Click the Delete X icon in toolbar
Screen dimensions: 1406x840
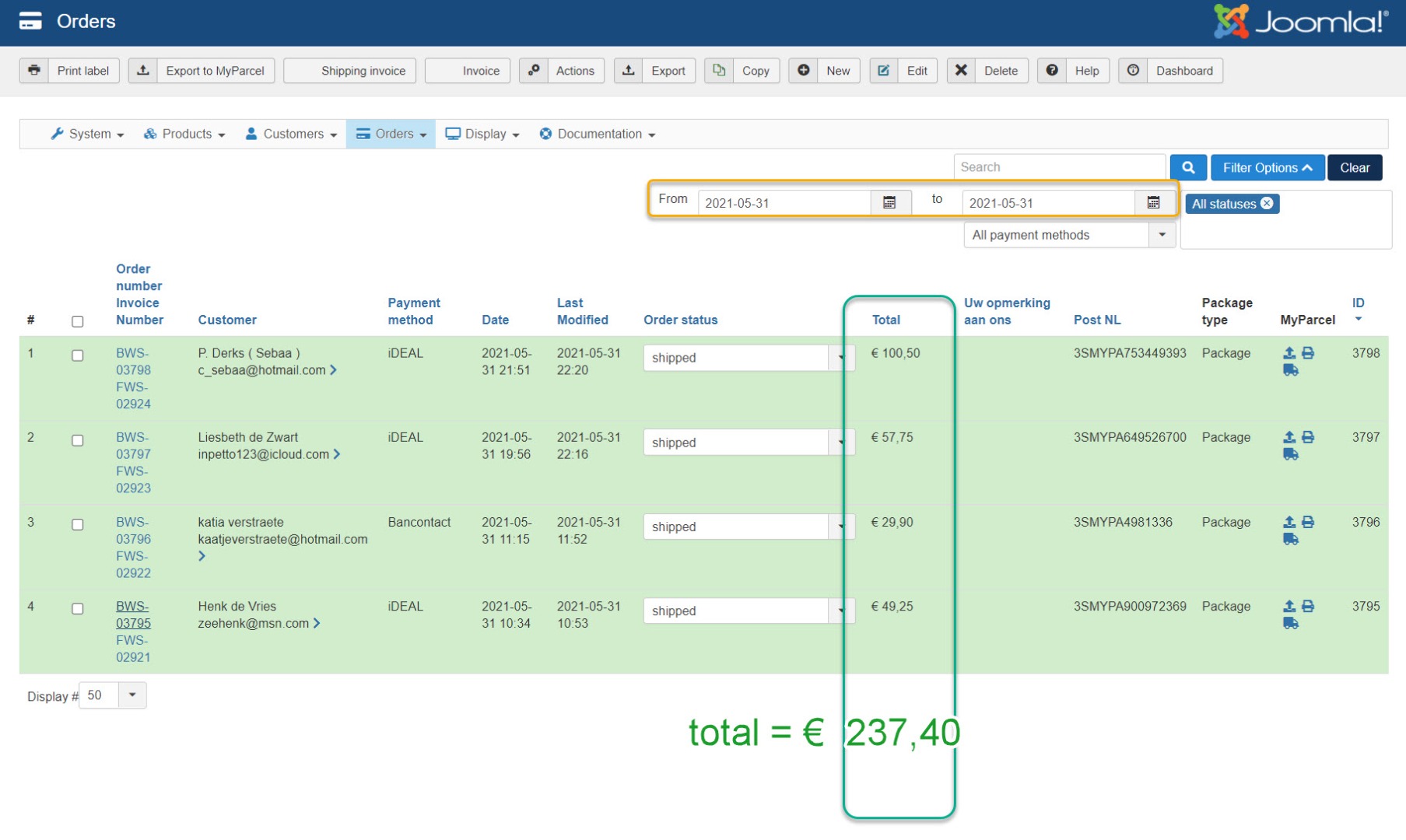[x=961, y=71]
